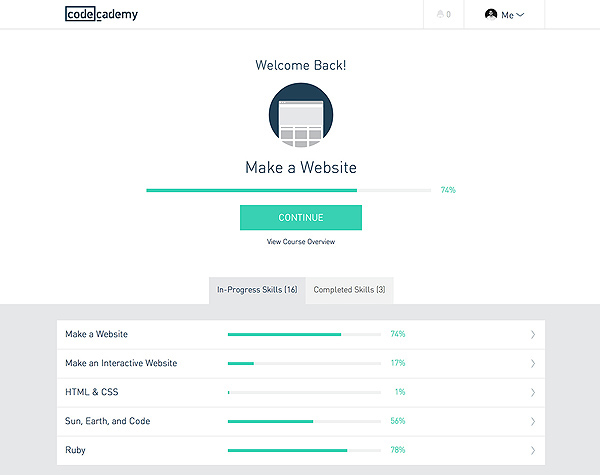Click the chevron on Make an Interactive Website row
Screen dimensions: 600x475
[533, 363]
